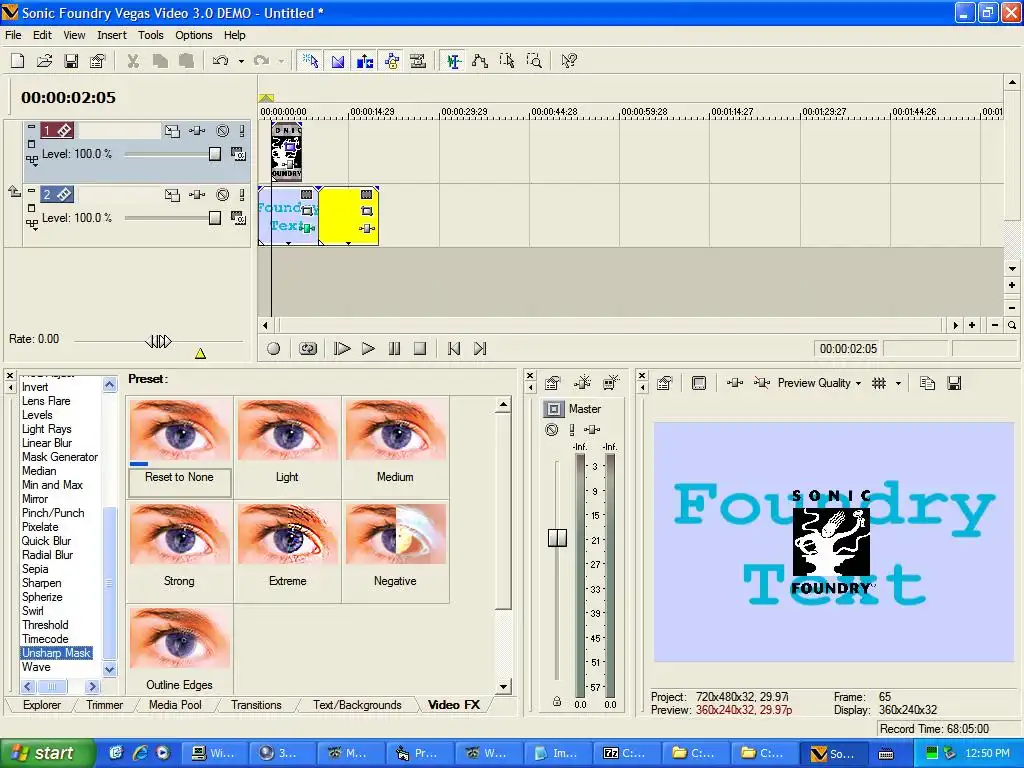Select the Normal Edit tool
Screen dimensions: 1024x768
pos(453,61)
